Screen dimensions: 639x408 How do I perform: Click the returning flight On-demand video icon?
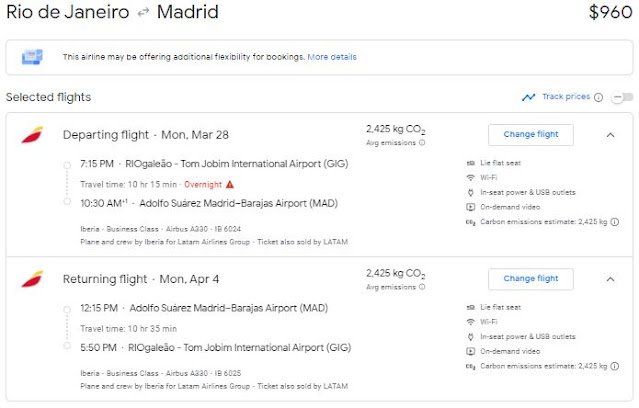point(472,351)
